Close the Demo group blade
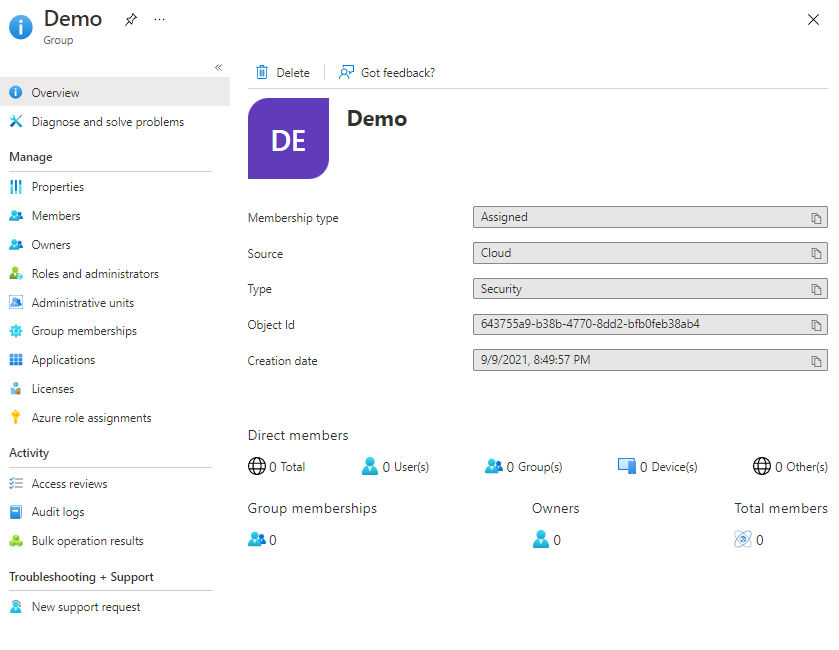The height and width of the screenshot is (650, 839). pyautogui.click(x=813, y=20)
